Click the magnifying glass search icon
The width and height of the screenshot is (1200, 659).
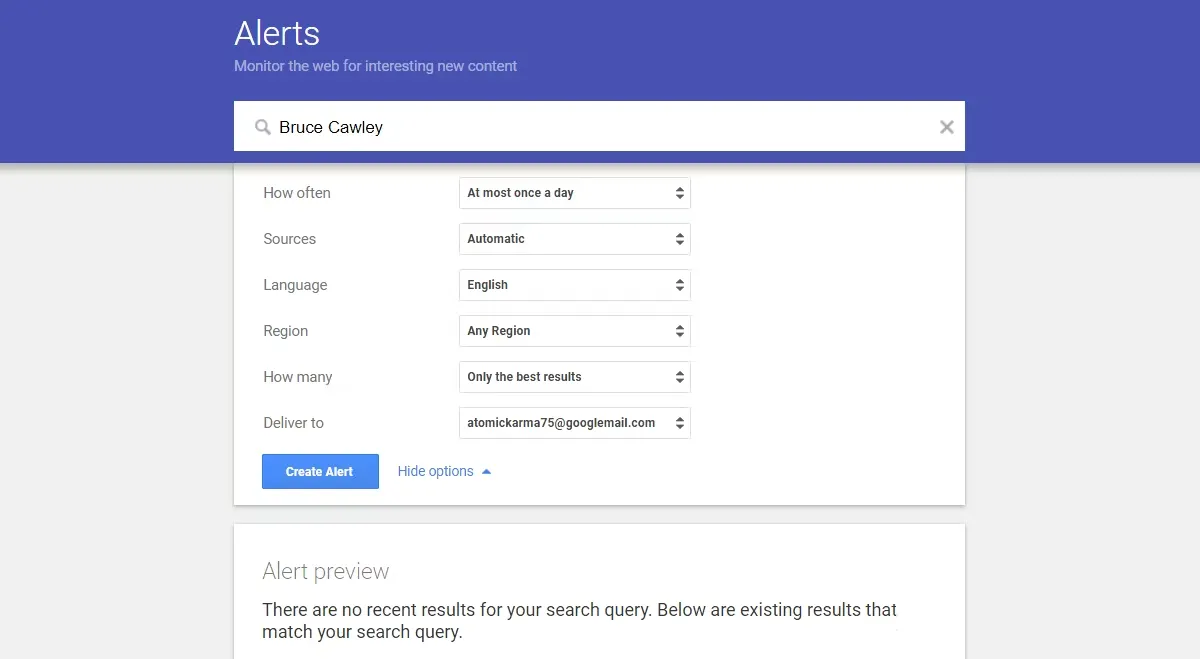click(263, 127)
